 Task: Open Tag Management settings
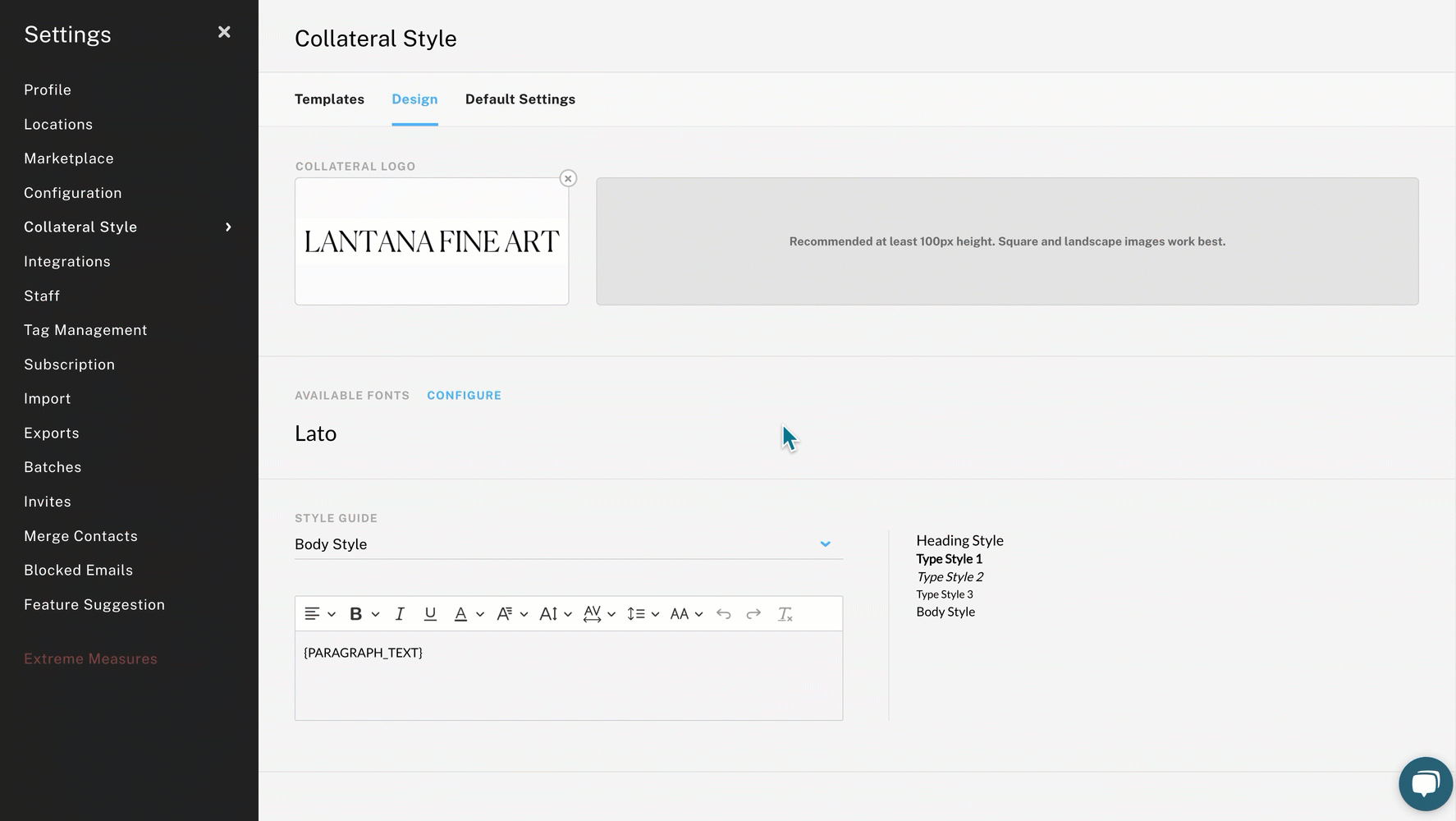click(85, 330)
